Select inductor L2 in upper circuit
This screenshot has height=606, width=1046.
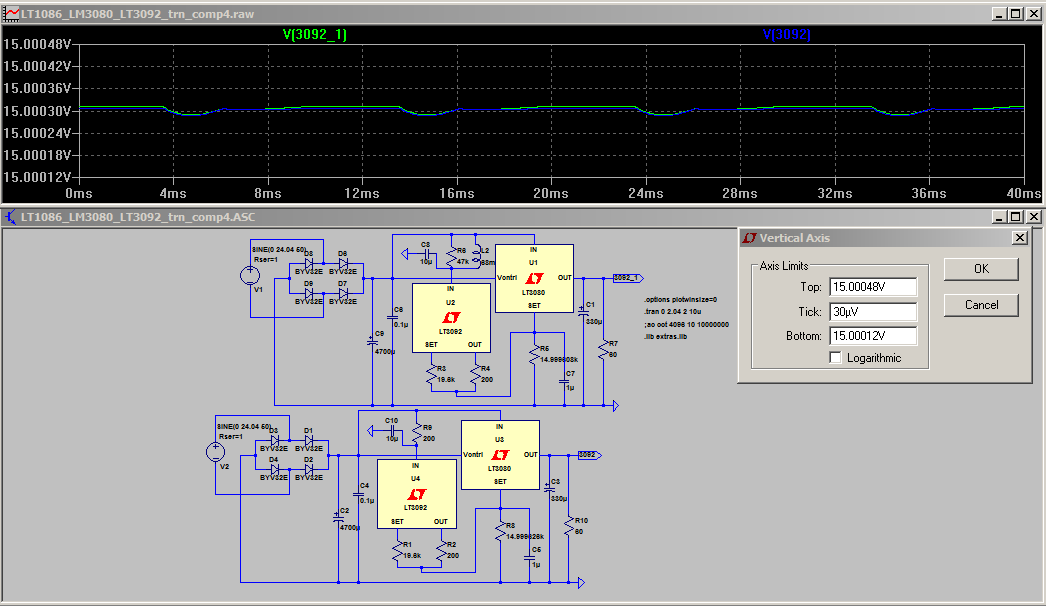pyautogui.click(x=476, y=255)
